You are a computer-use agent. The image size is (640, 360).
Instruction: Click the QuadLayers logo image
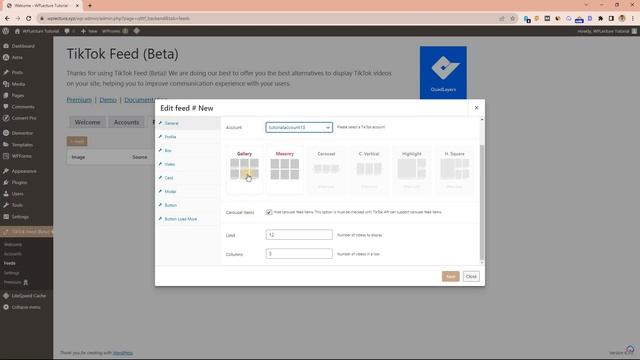tap(443, 73)
